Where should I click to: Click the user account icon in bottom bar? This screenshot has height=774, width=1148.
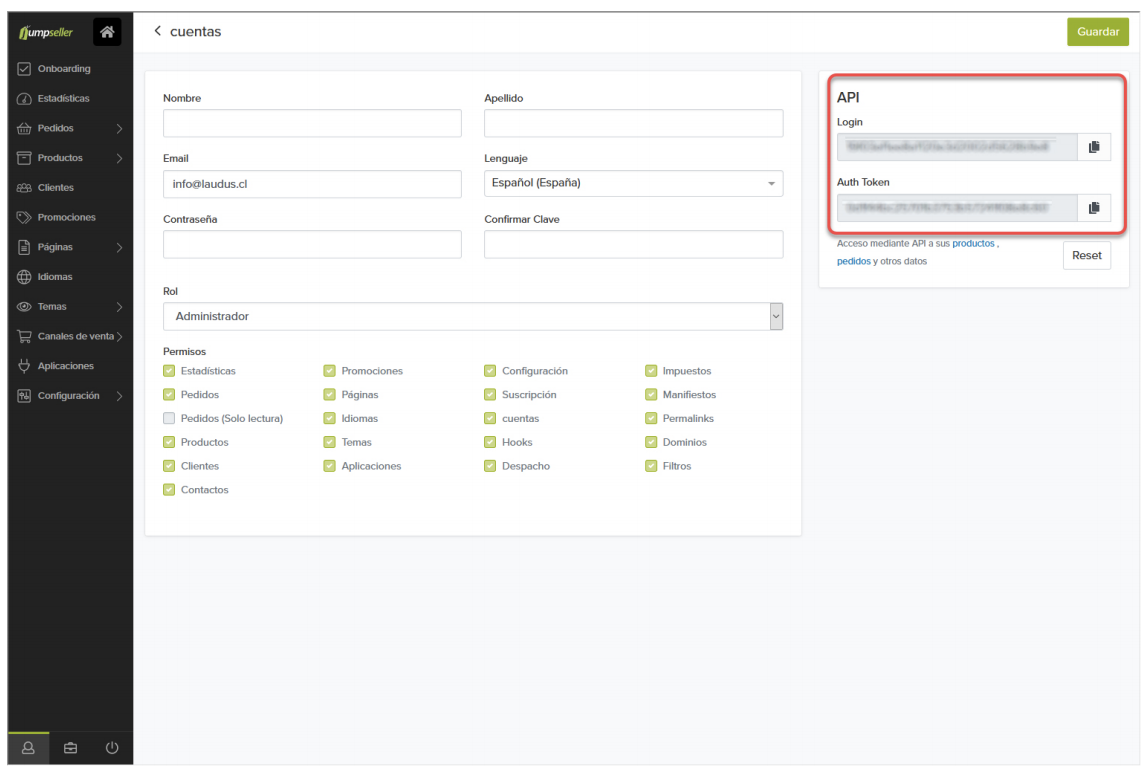pos(28,747)
